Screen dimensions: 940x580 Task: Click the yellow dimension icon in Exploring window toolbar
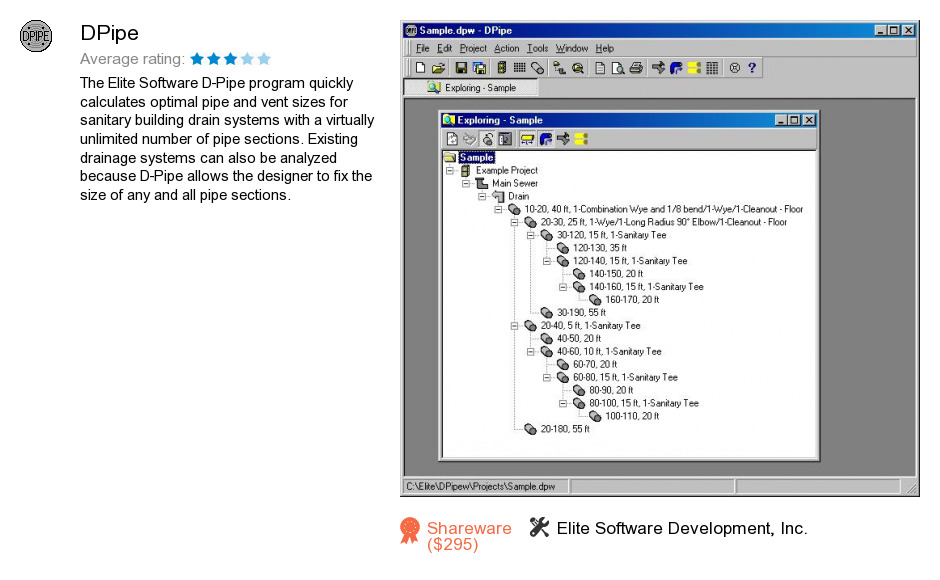pos(527,139)
